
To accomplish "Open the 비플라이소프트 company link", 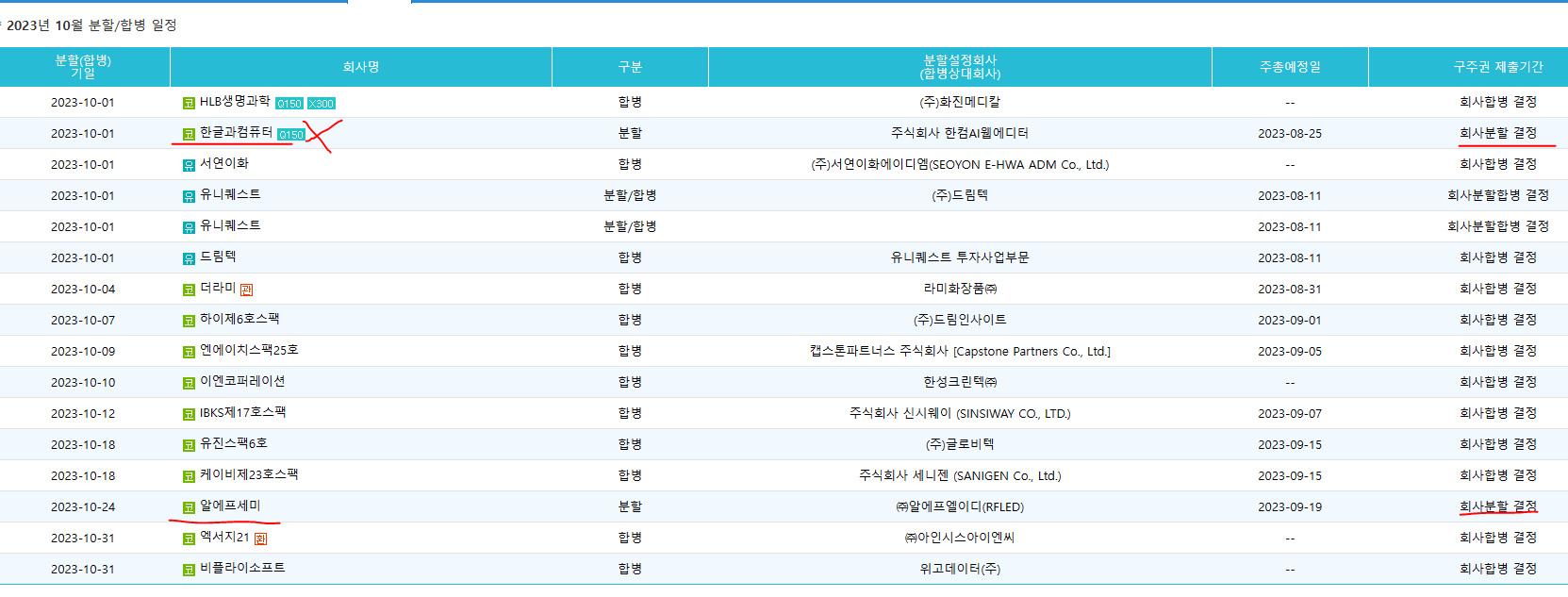I will pos(242,568).
